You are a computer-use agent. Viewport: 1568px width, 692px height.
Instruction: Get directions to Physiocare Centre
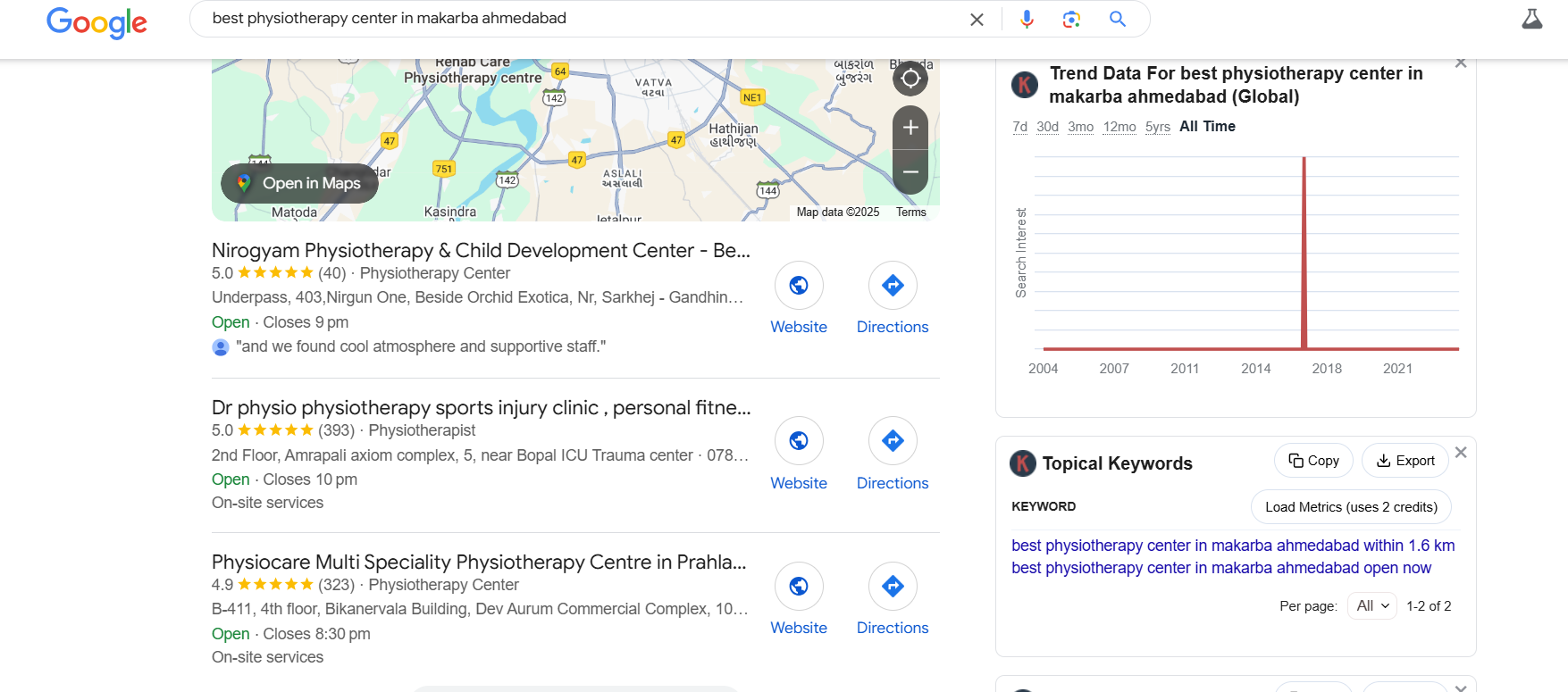click(893, 587)
